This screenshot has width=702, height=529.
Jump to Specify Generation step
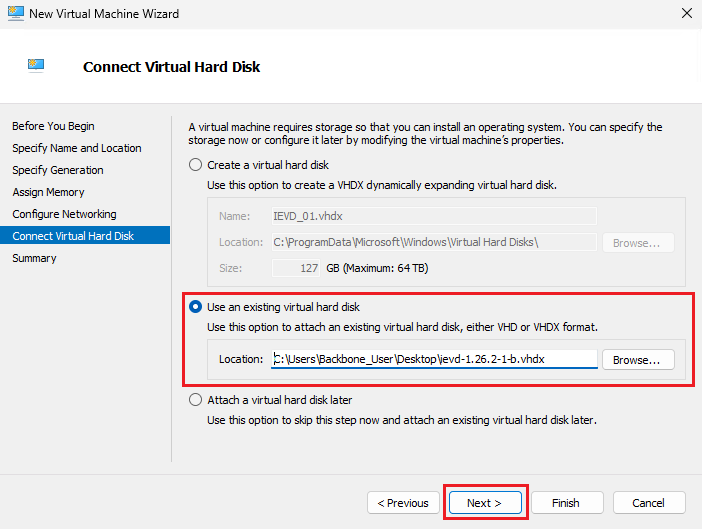pyautogui.click(x=58, y=170)
